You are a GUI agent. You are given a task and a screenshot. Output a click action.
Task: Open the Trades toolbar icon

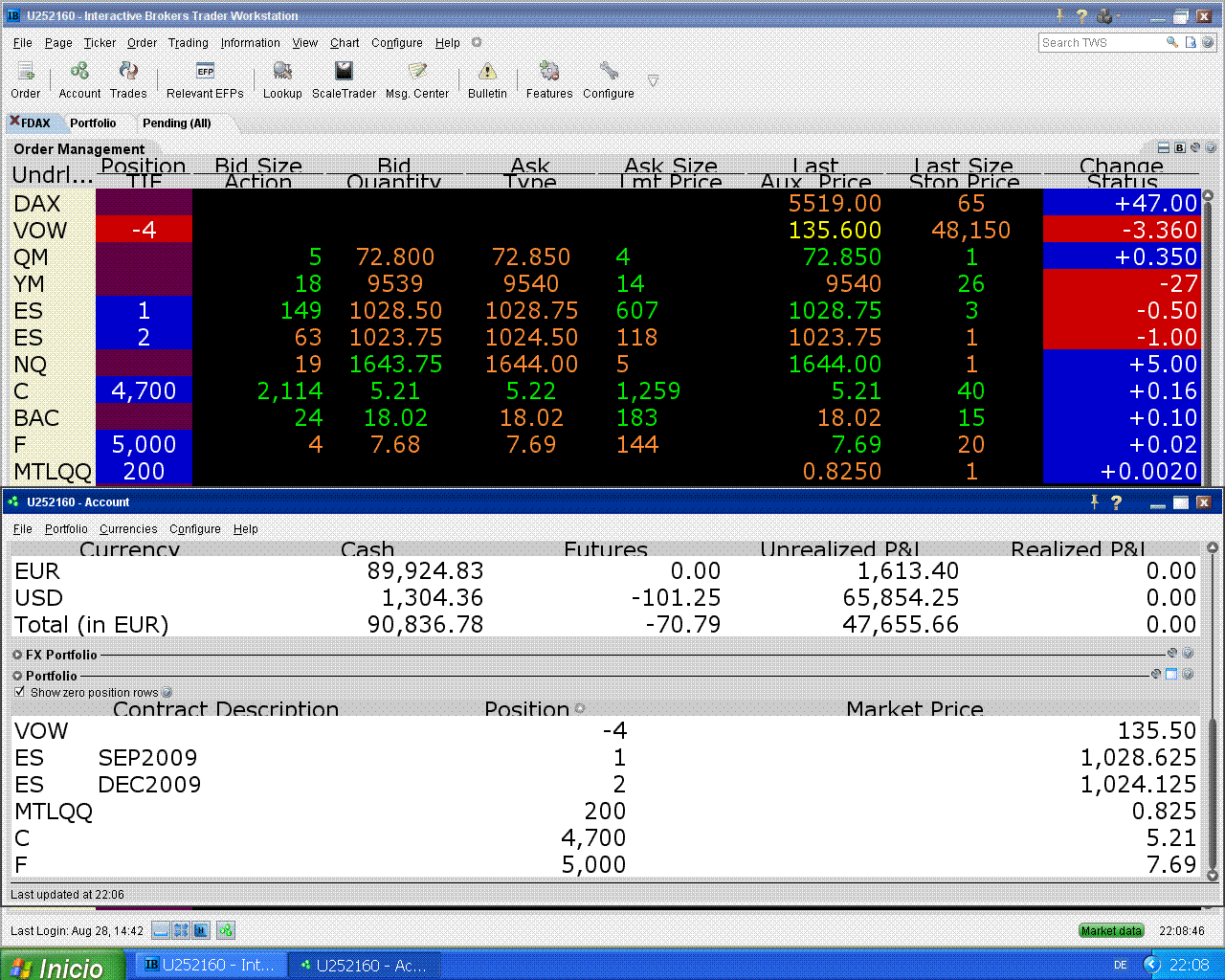128,73
